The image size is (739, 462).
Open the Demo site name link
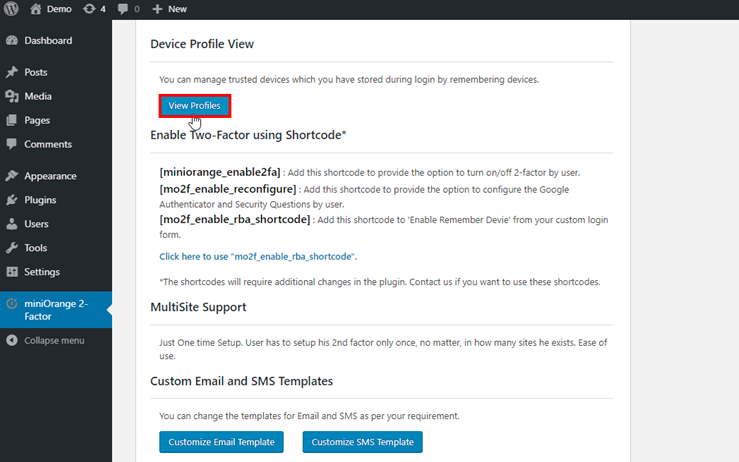tap(59, 9)
